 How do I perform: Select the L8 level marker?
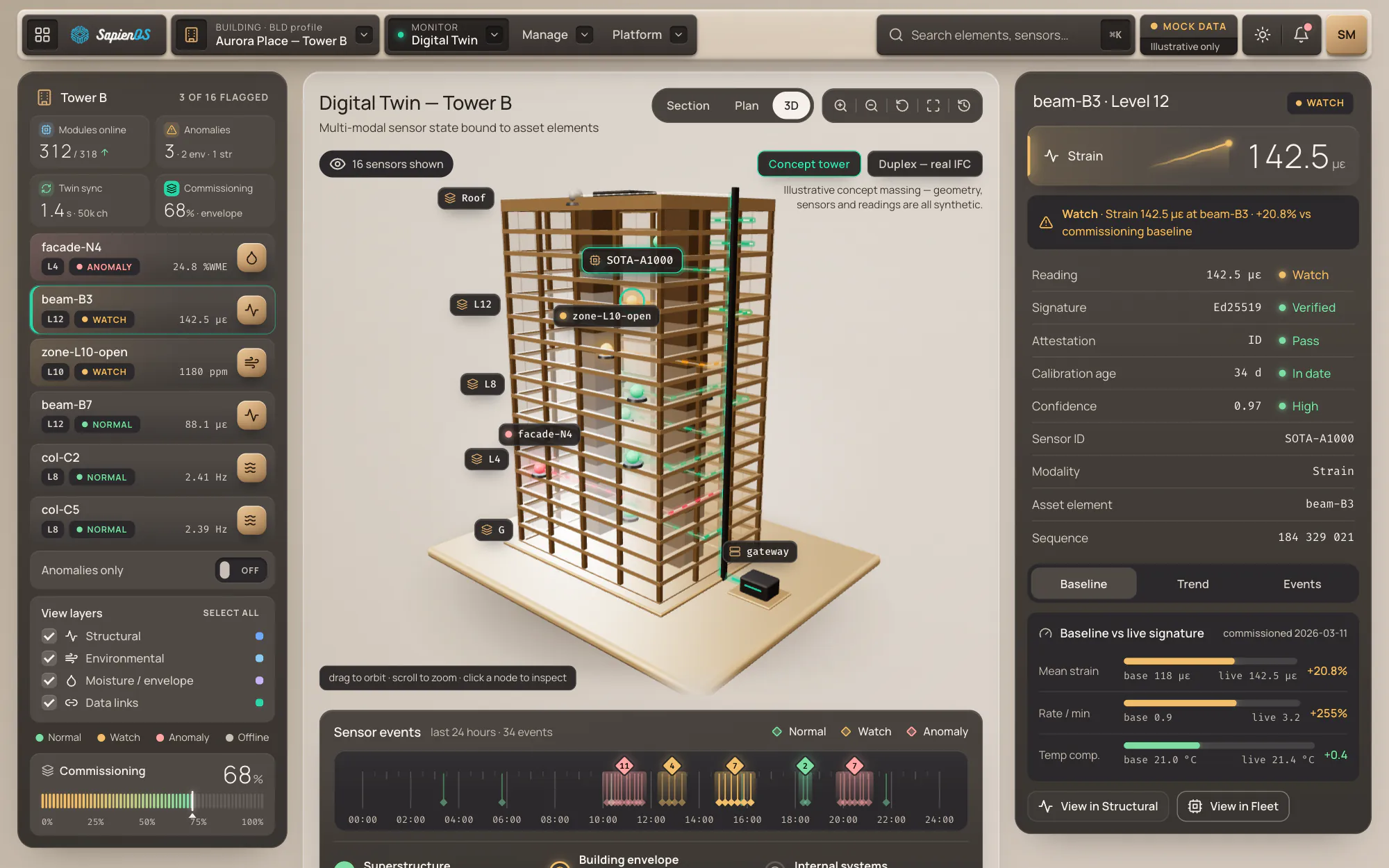point(483,384)
